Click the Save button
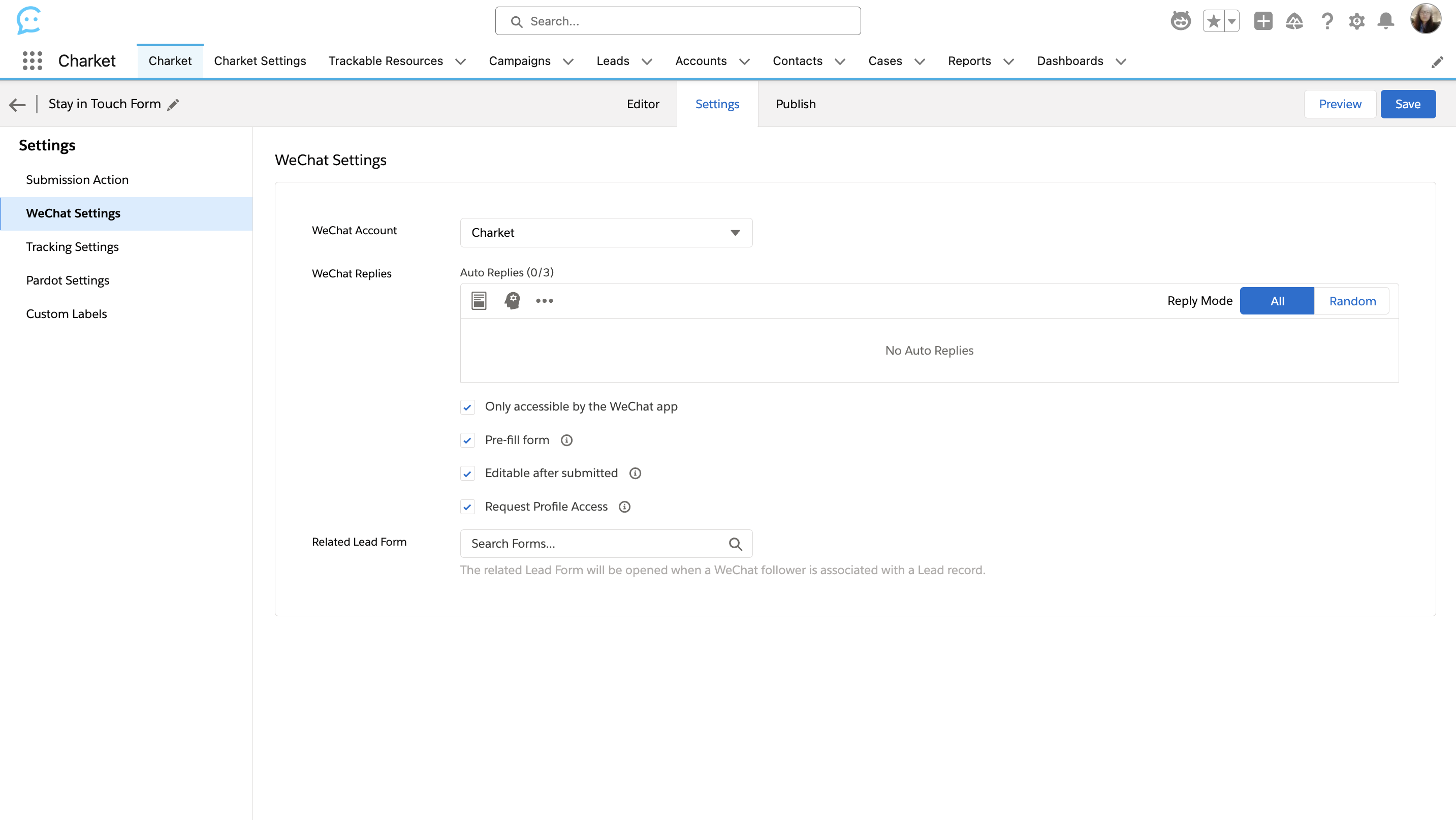The image size is (1456, 820). 1408,104
